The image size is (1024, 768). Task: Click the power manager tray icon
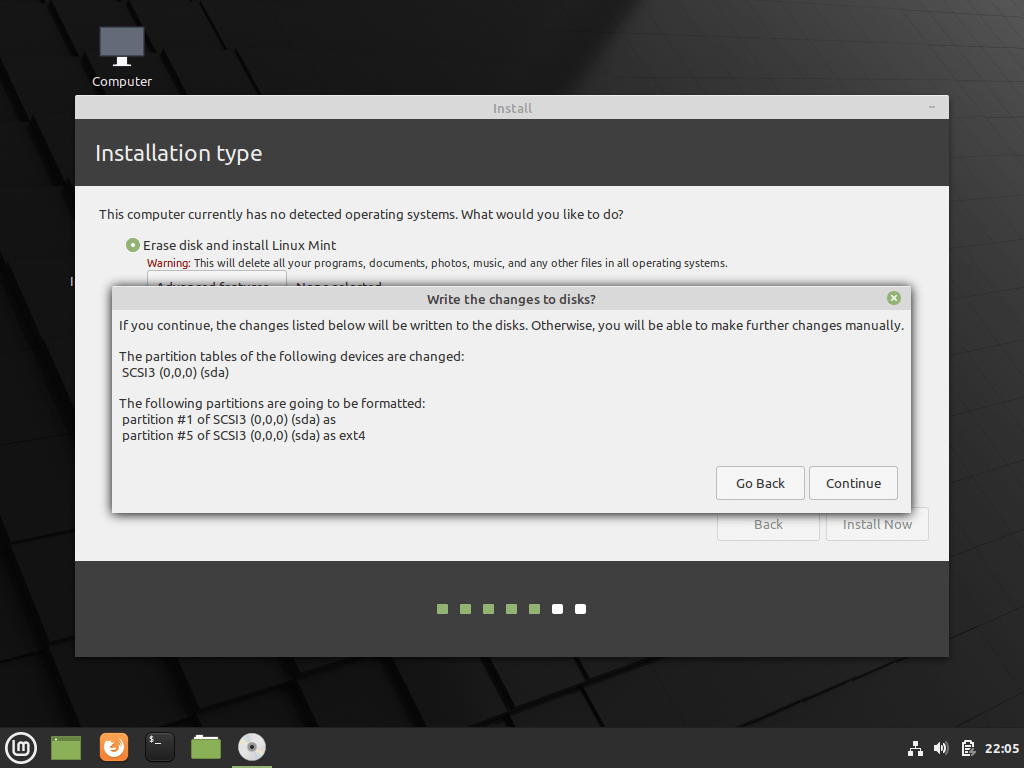coord(967,748)
